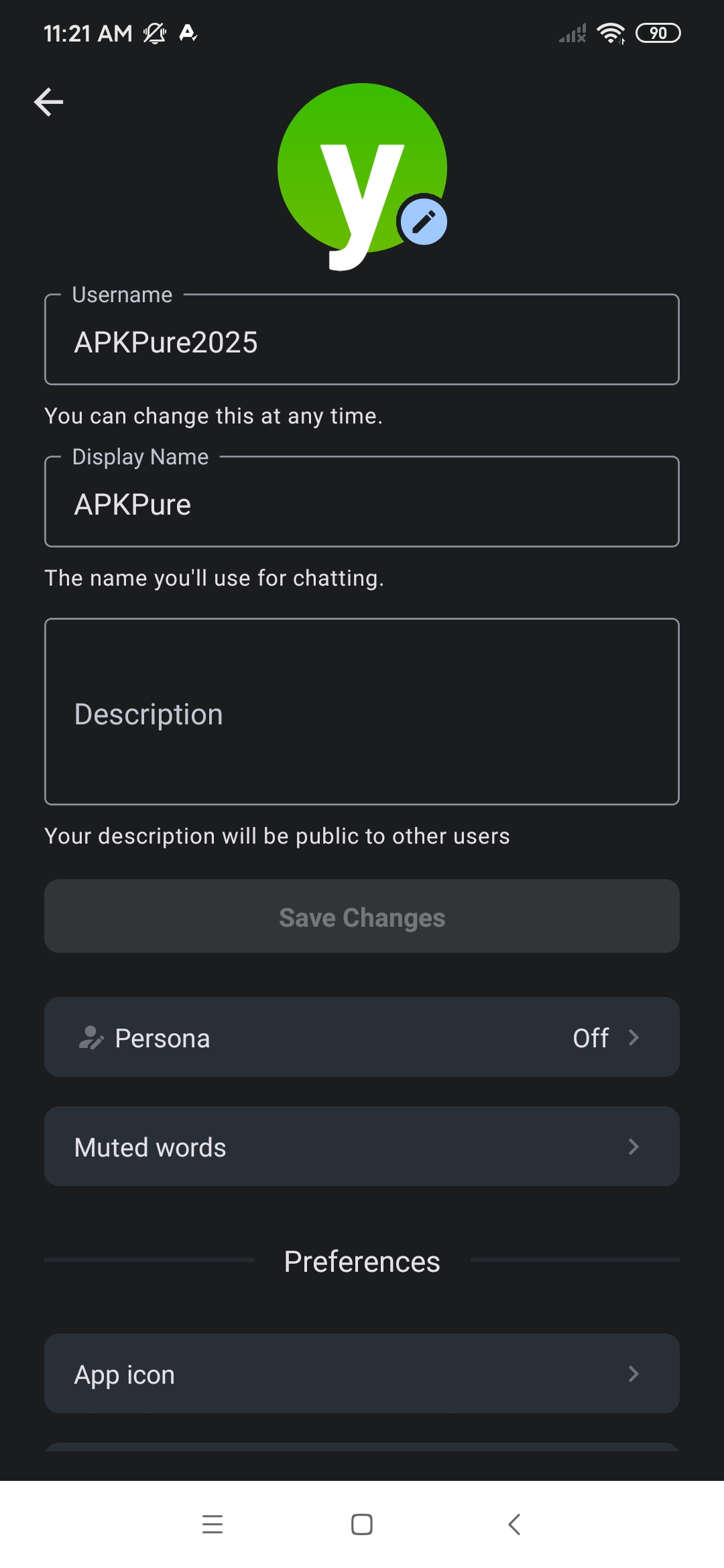Viewport: 724px width, 1568px height.
Task: Expand App icon chevron
Action: (633, 1374)
